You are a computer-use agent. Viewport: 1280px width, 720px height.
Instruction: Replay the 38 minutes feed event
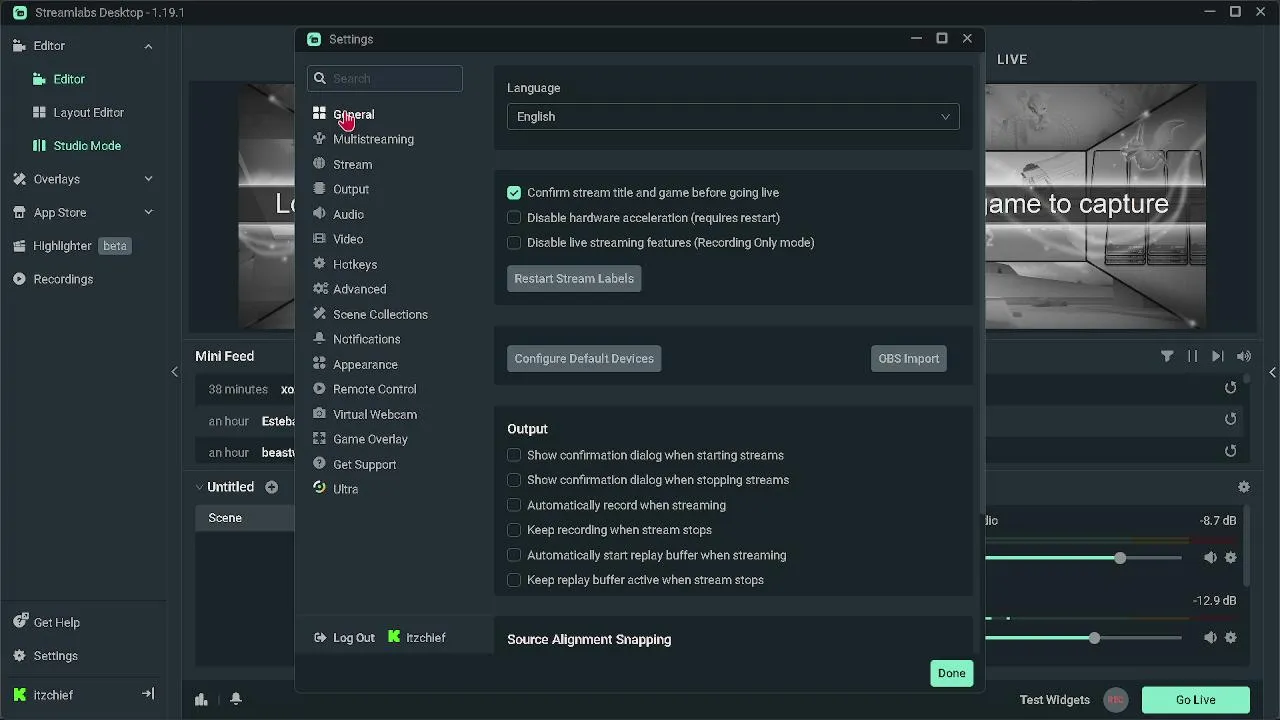pos(1231,388)
